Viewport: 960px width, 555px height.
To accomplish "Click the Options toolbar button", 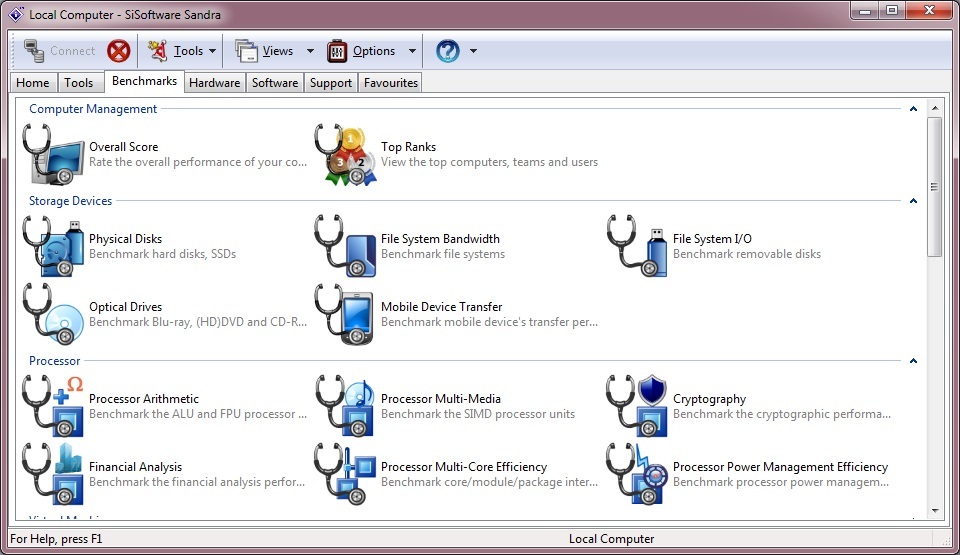I will (361, 51).
